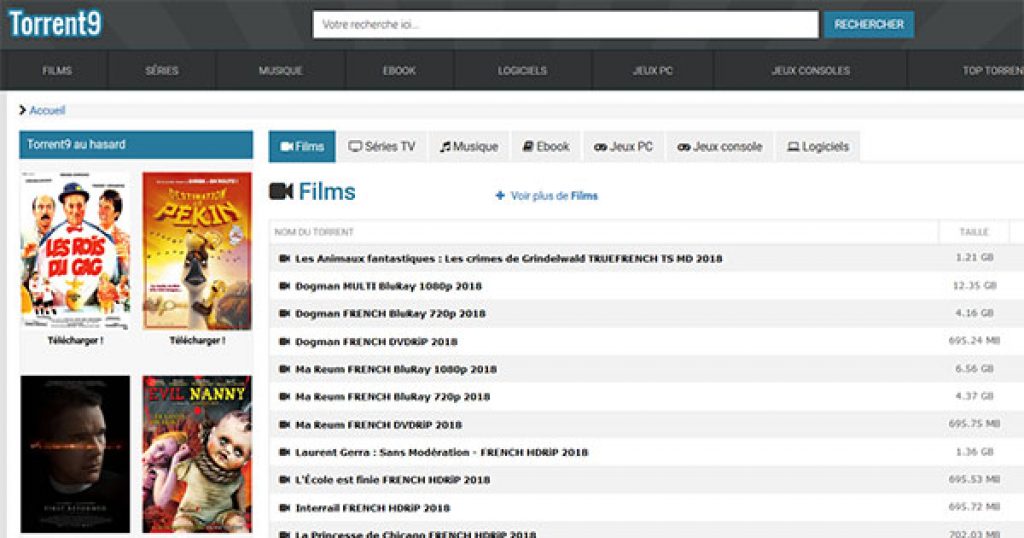Open 'Ma Reum FRENCH BluRay 1080p 2018' torrent
Viewport: 1024px width, 538px height.
[396, 369]
